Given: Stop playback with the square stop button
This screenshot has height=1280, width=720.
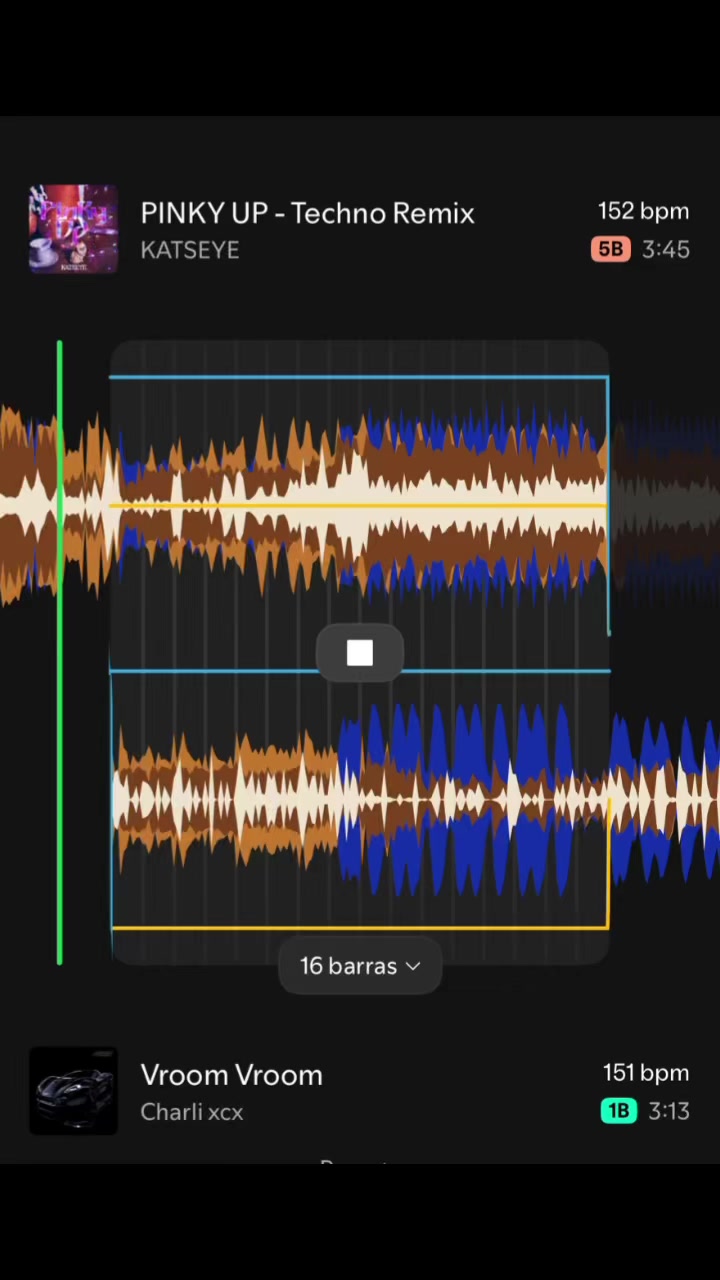Looking at the screenshot, I should [360, 653].
